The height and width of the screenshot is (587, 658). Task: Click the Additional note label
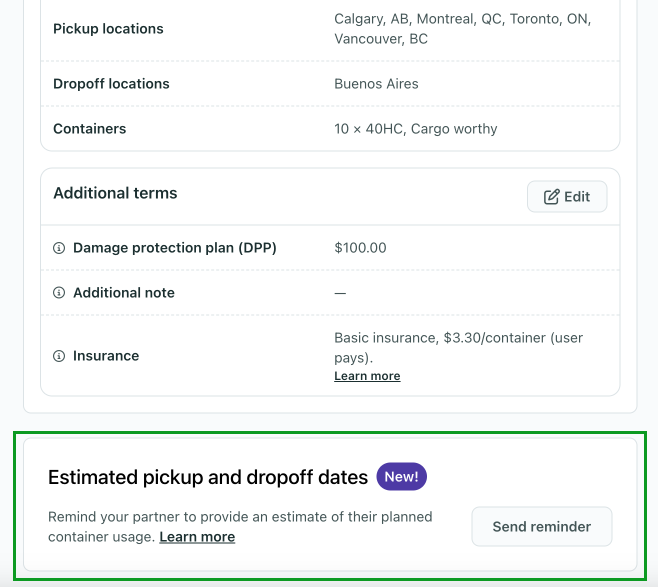(124, 293)
